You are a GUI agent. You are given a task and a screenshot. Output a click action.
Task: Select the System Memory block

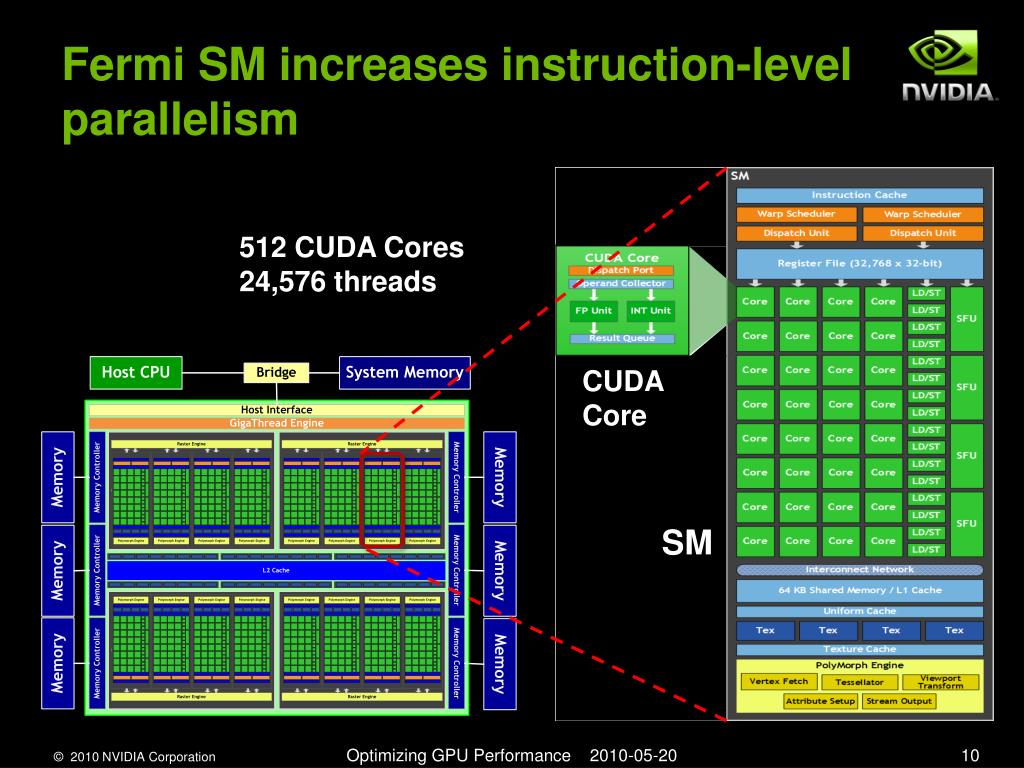(x=404, y=372)
